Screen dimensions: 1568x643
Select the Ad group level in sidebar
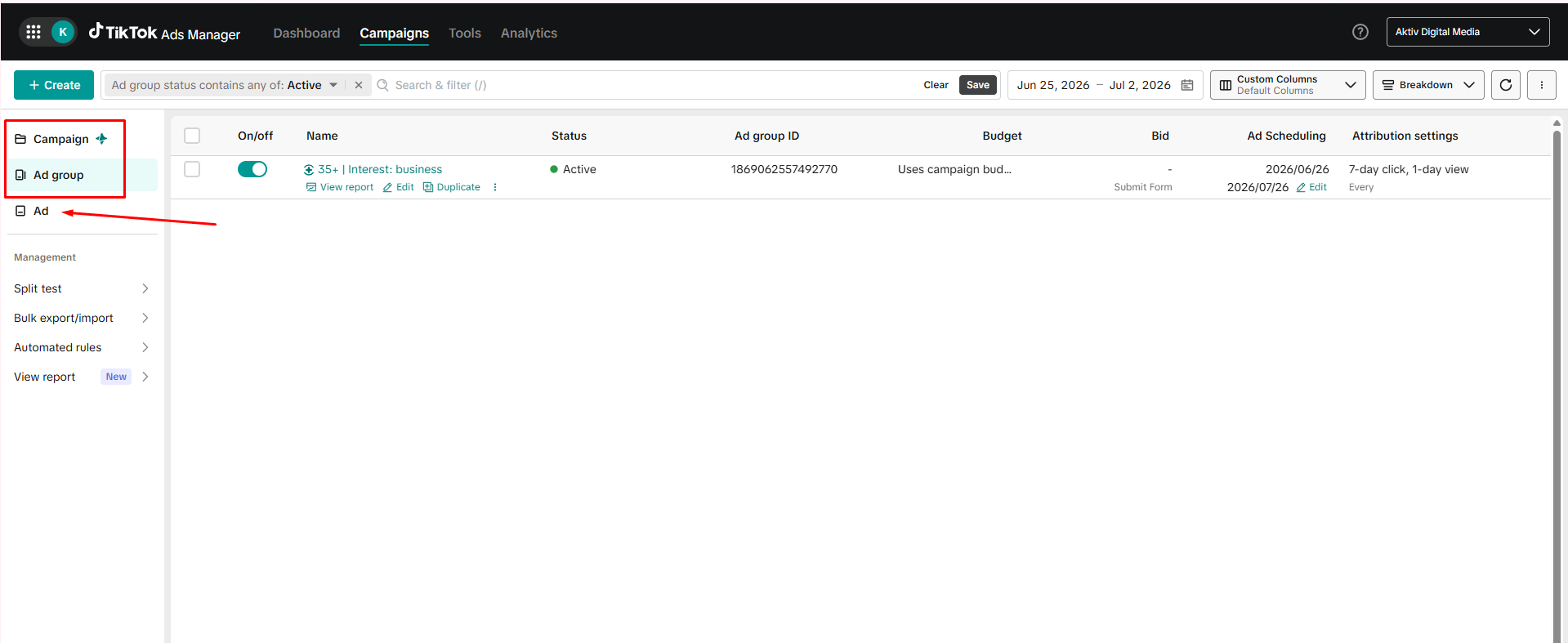[82, 175]
